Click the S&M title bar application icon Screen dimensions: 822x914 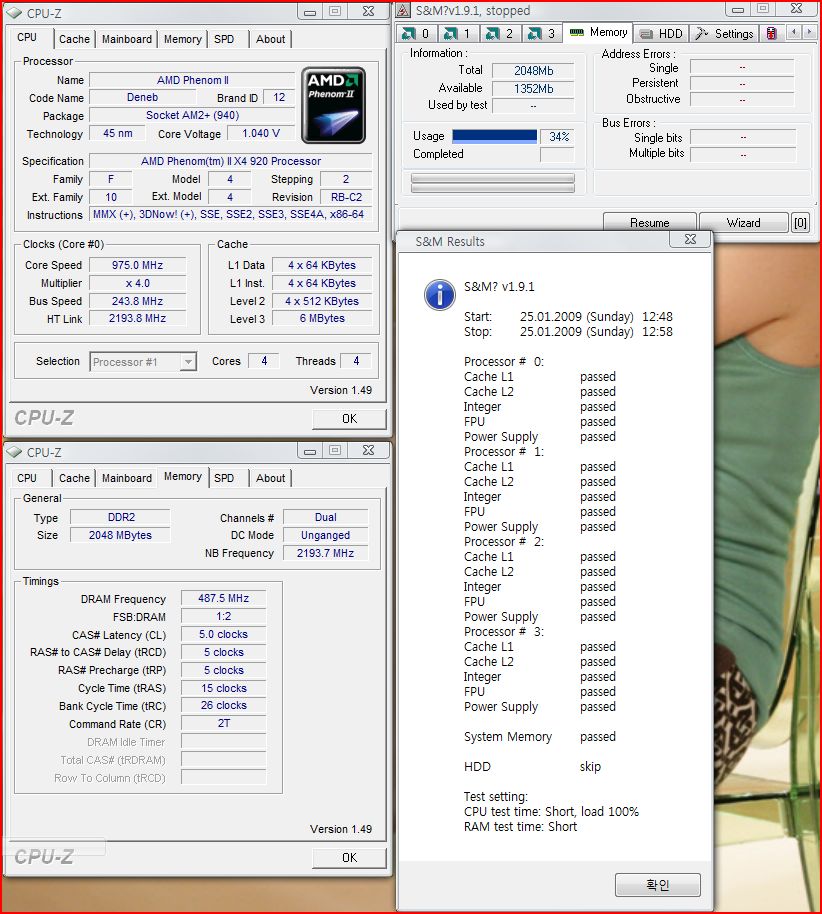(x=403, y=10)
